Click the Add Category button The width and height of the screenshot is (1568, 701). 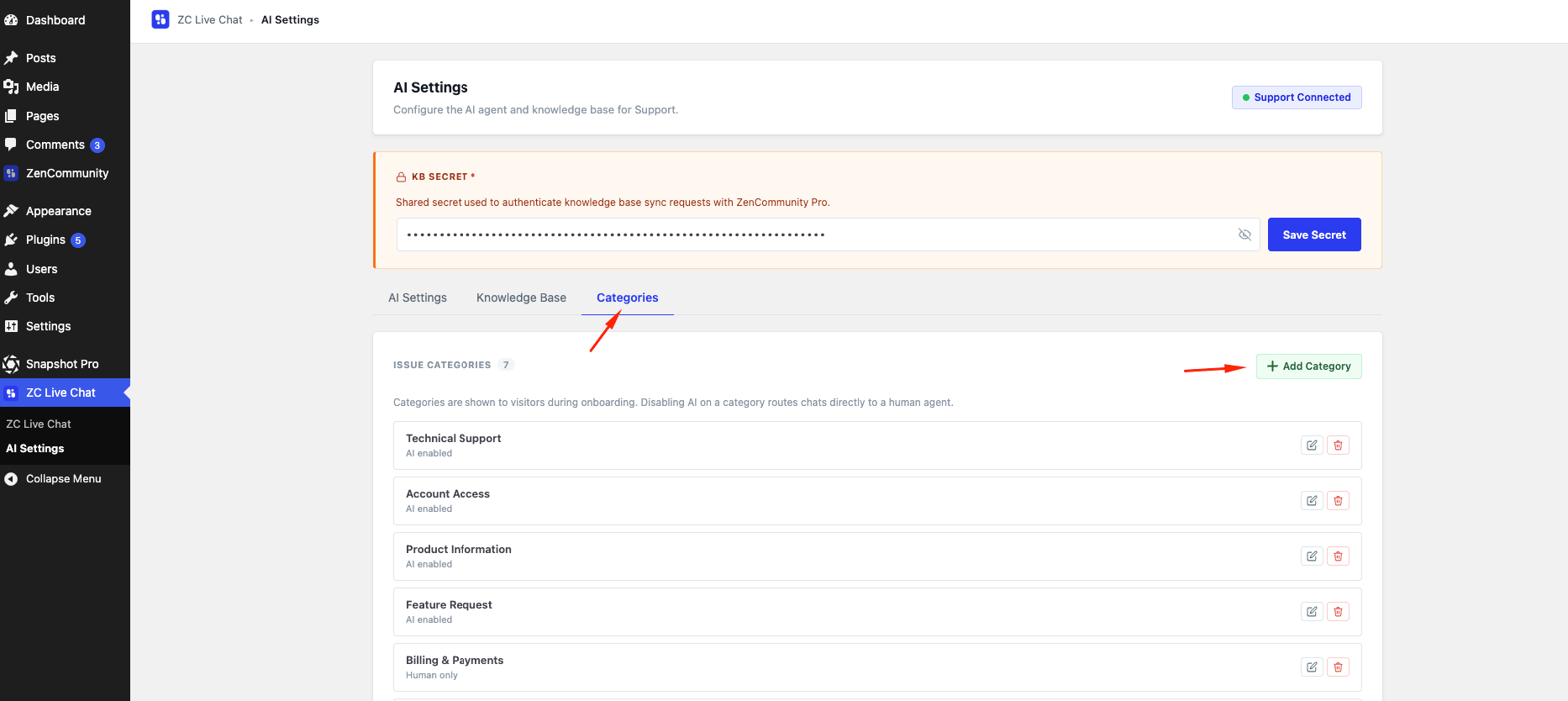pos(1308,366)
